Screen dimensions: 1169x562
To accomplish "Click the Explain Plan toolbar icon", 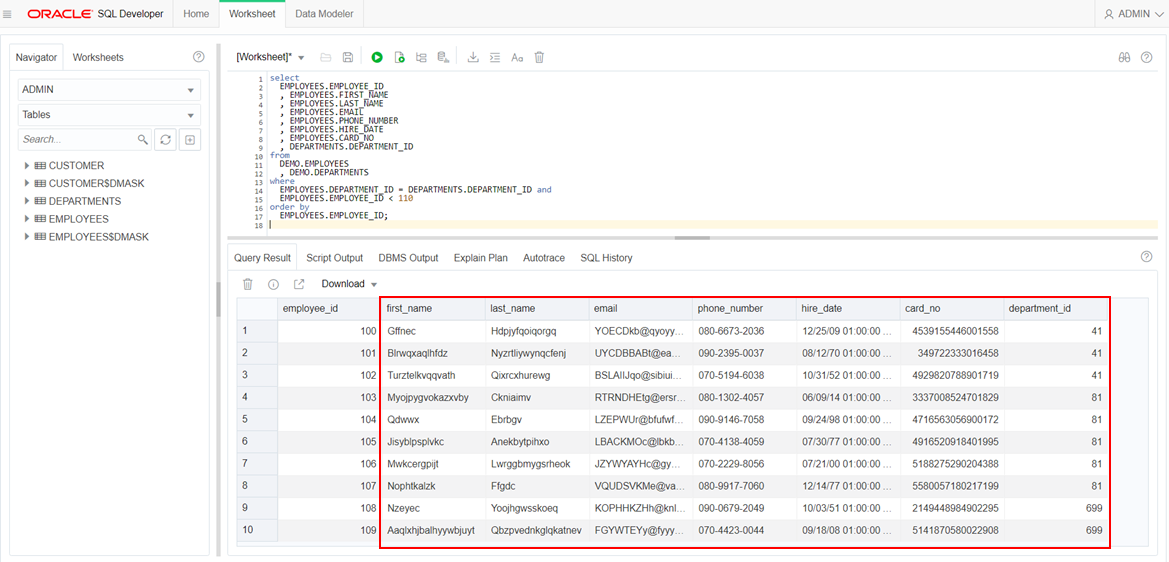I will pyautogui.click(x=421, y=57).
